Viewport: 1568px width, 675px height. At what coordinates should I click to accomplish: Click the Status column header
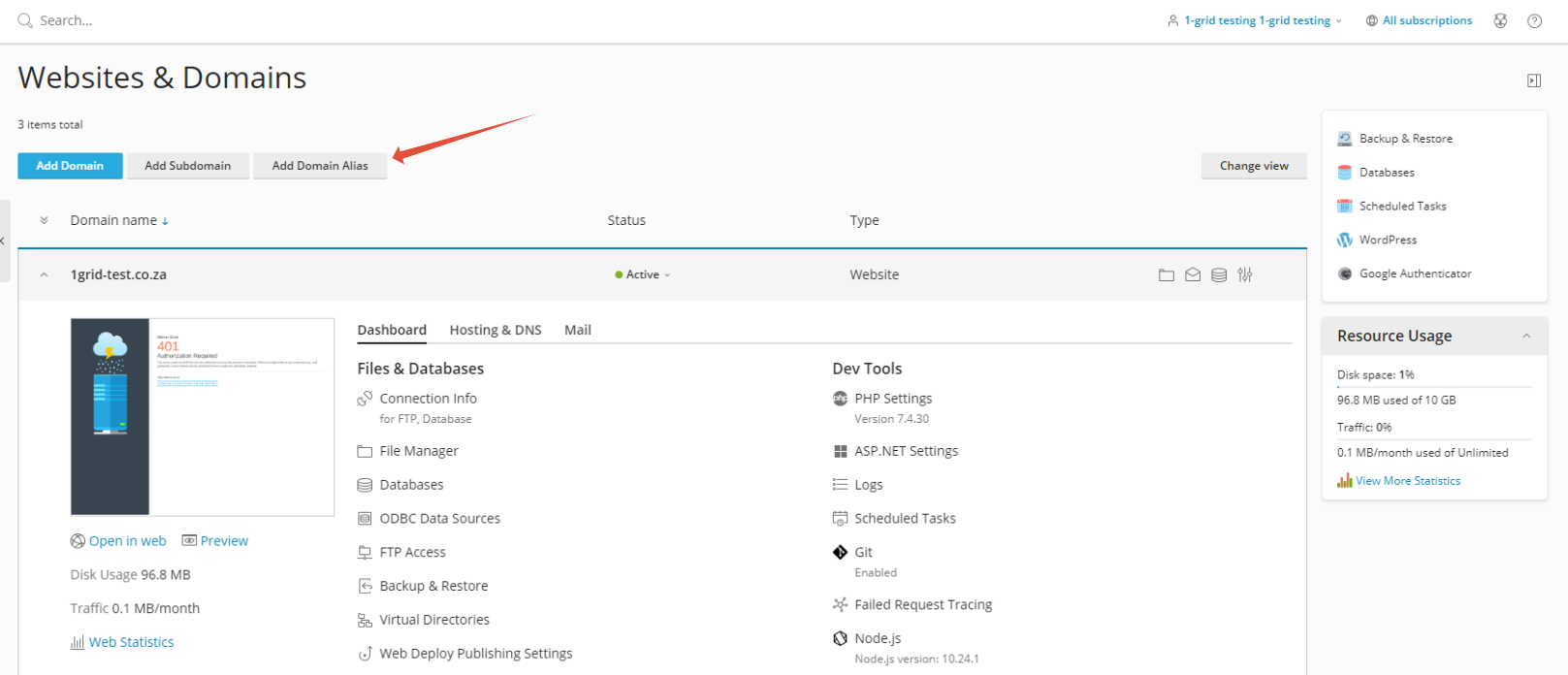[x=626, y=220]
